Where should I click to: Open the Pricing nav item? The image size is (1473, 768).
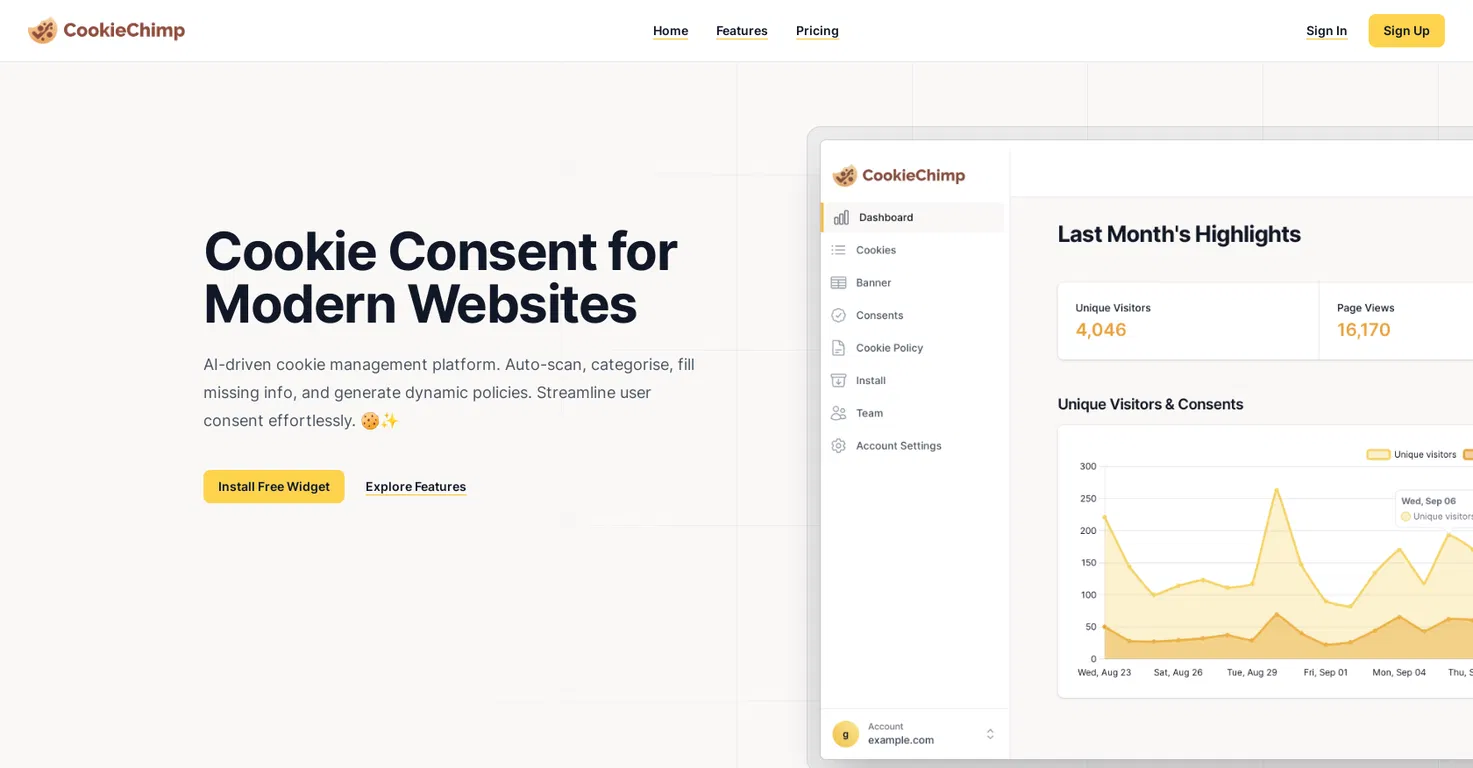(817, 31)
